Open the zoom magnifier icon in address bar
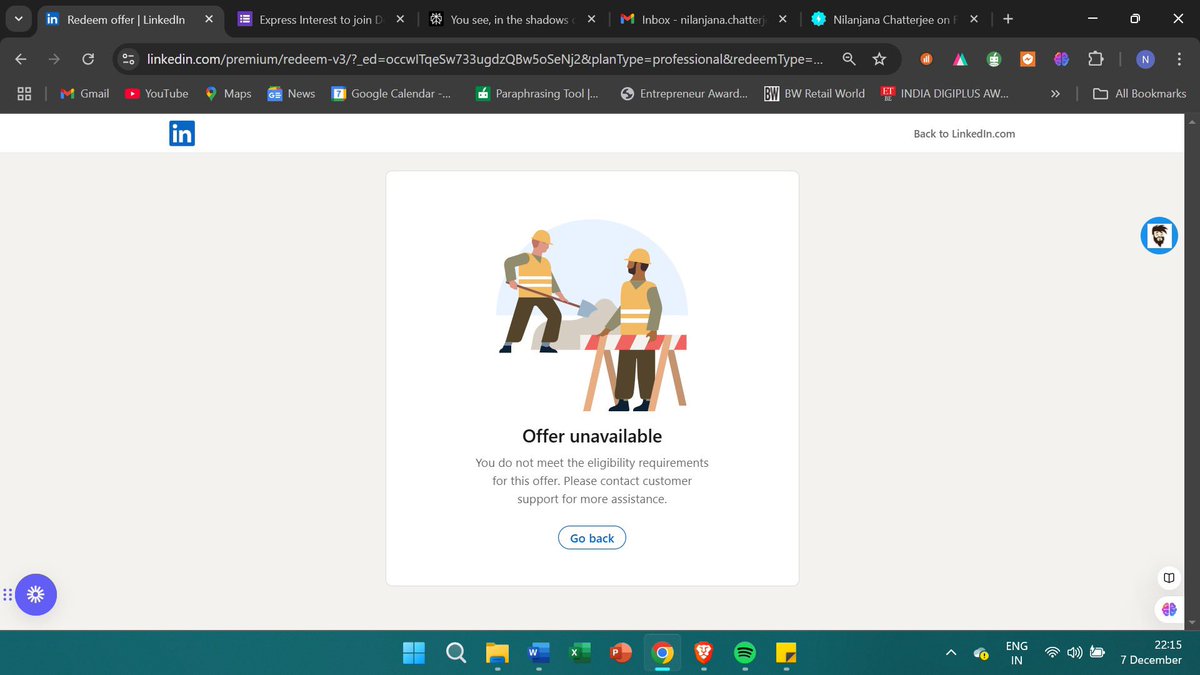The width and height of the screenshot is (1200, 675). click(x=849, y=59)
